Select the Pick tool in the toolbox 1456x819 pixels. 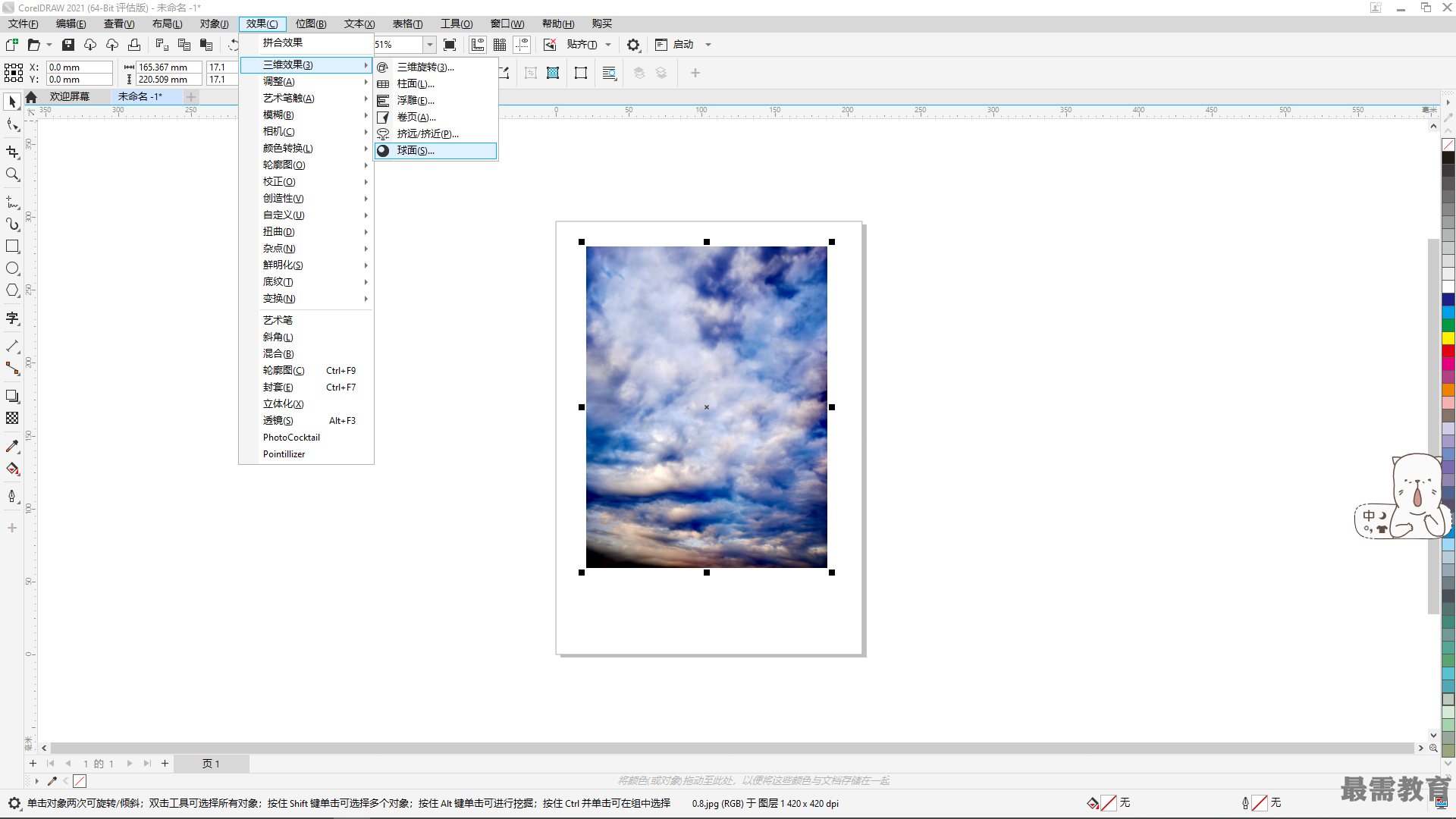click(12, 102)
